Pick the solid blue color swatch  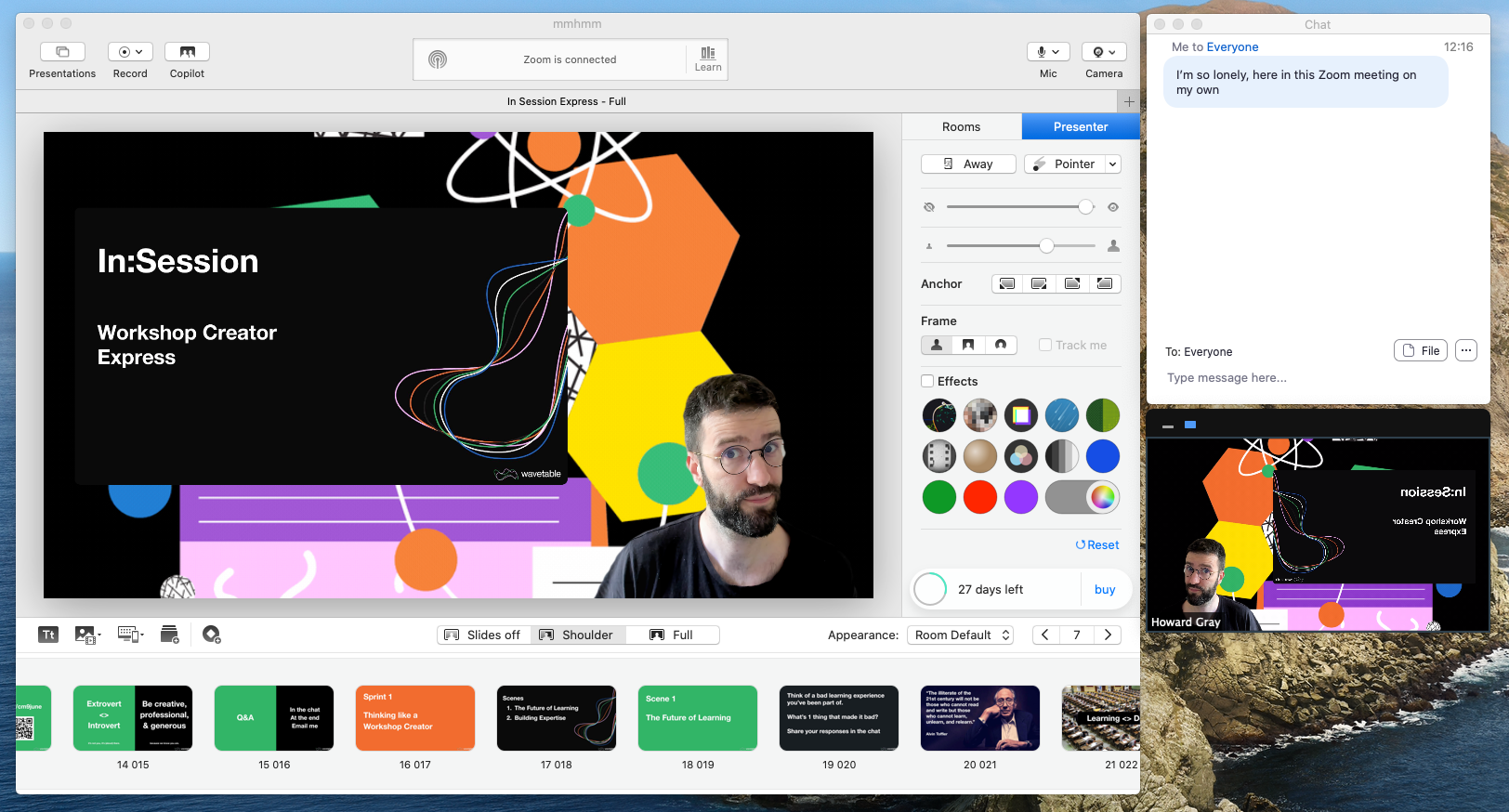click(1103, 456)
